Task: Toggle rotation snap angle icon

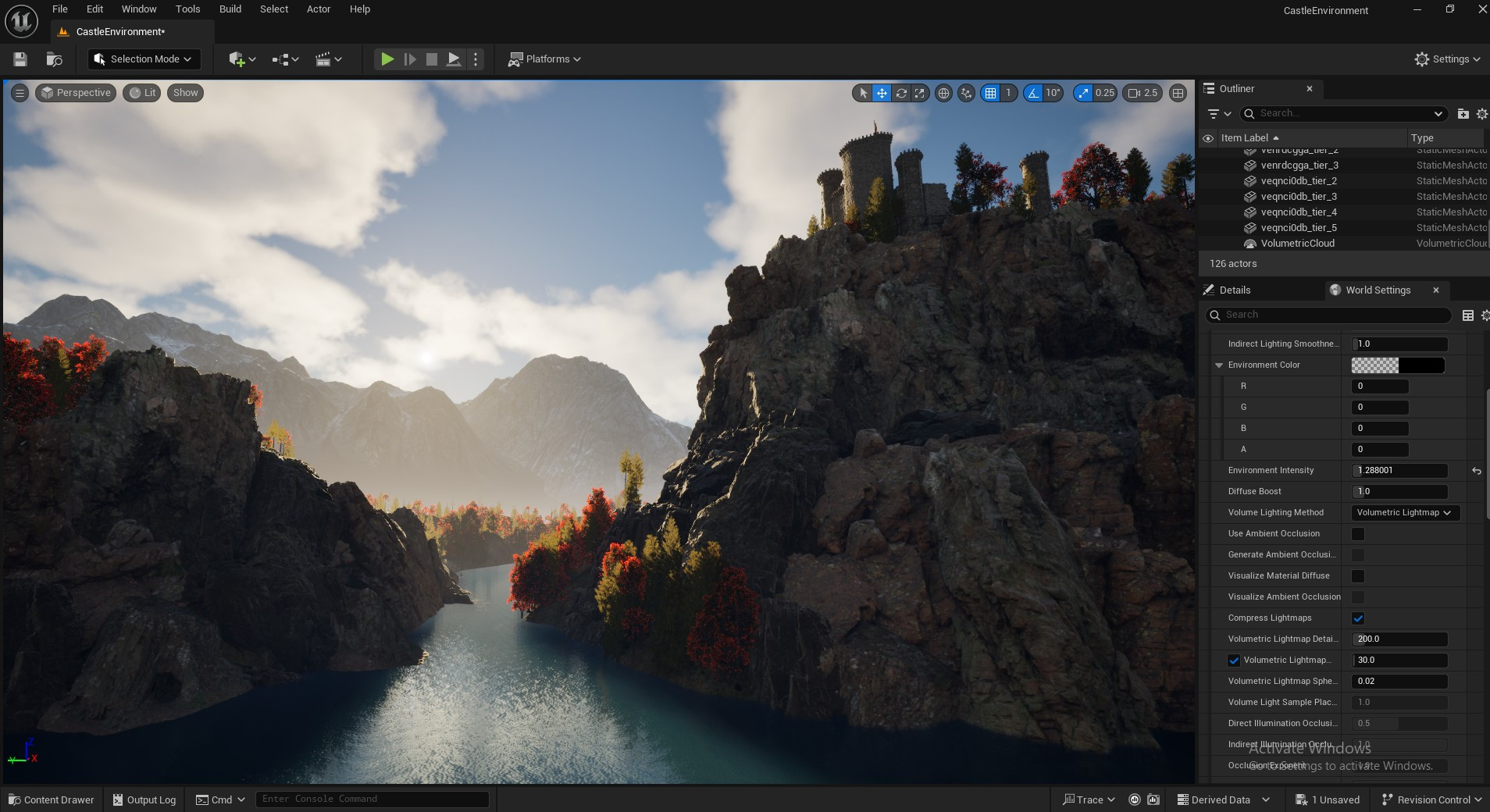Action: 1033,93
